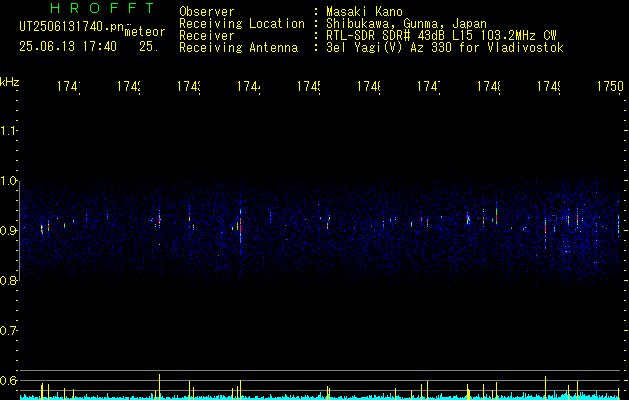Select the RTL-SDR SDR# 43dB receiver description

(441, 36)
